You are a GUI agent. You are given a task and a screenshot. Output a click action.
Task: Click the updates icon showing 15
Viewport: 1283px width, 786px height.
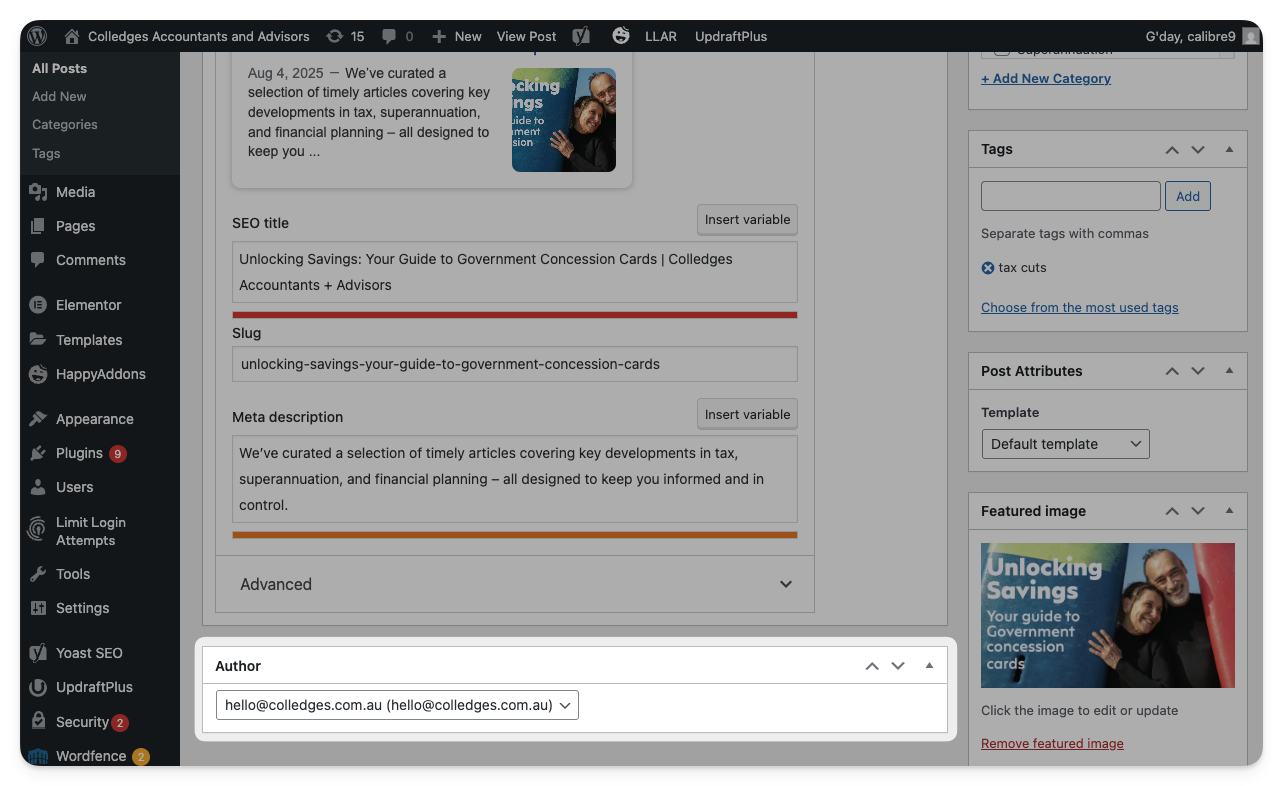click(334, 36)
